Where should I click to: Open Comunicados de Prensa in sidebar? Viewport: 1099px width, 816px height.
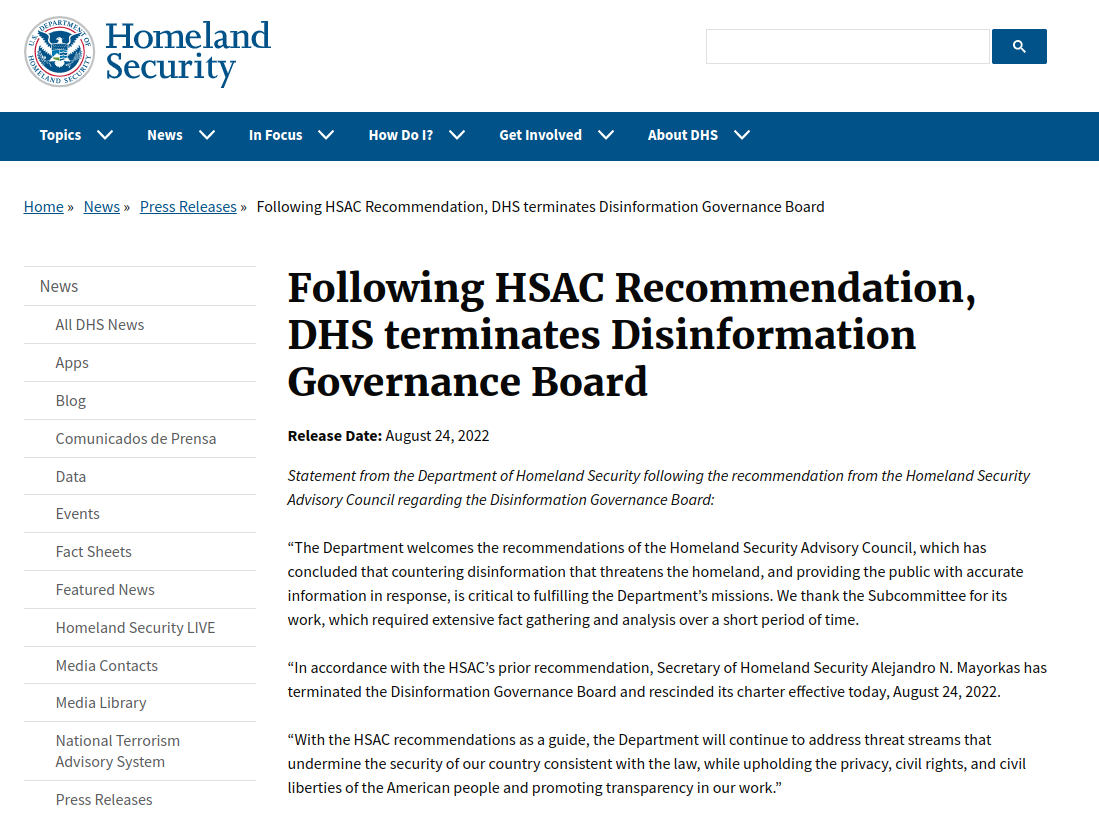(x=139, y=438)
